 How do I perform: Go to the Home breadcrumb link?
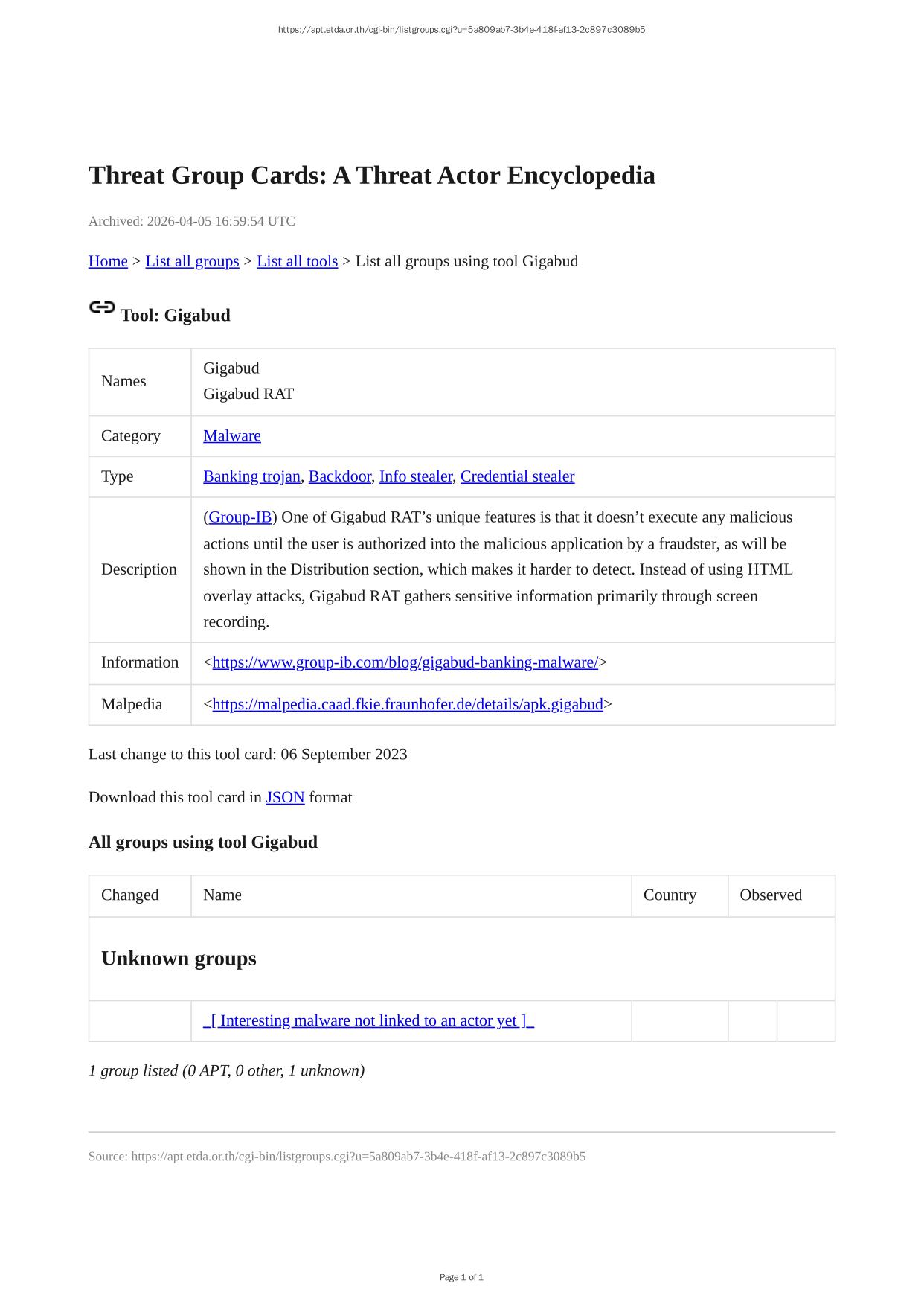(x=108, y=261)
